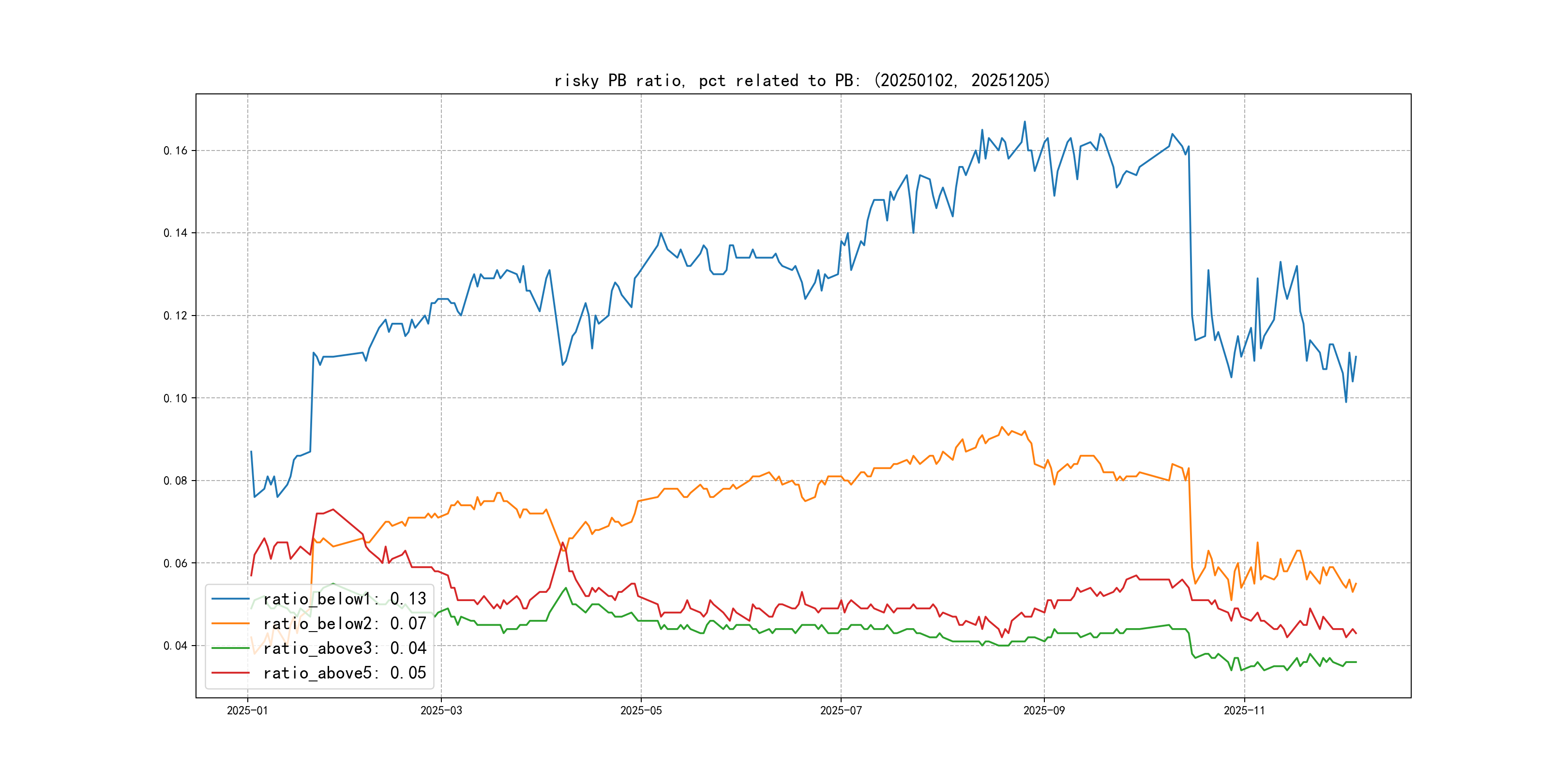This screenshot has height=784, width=1568.
Task: Select the 'ratio_below2: 0.07' legend label
Action: (345, 623)
